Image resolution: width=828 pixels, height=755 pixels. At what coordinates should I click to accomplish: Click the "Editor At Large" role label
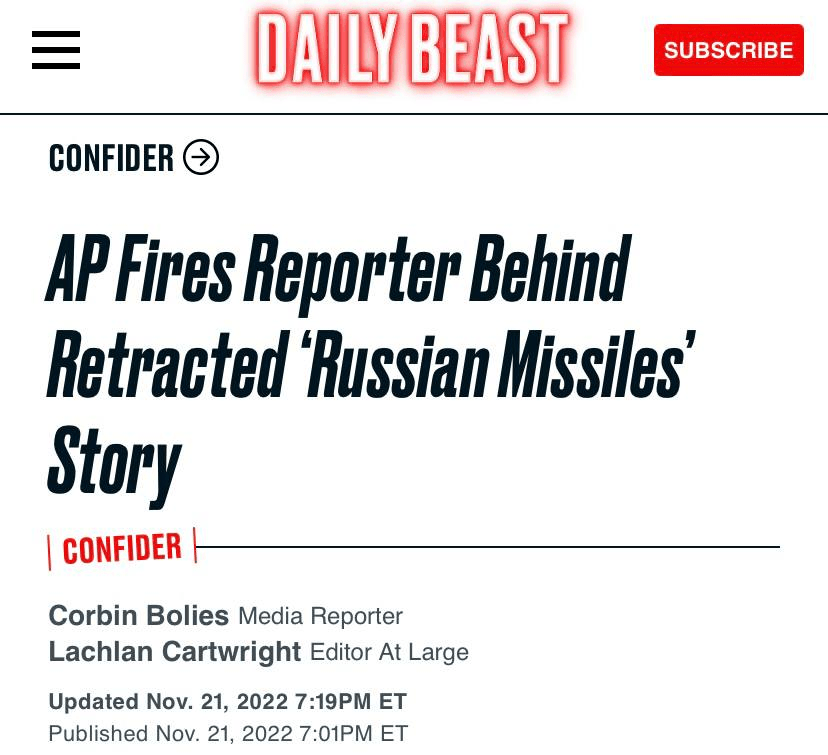click(x=389, y=653)
